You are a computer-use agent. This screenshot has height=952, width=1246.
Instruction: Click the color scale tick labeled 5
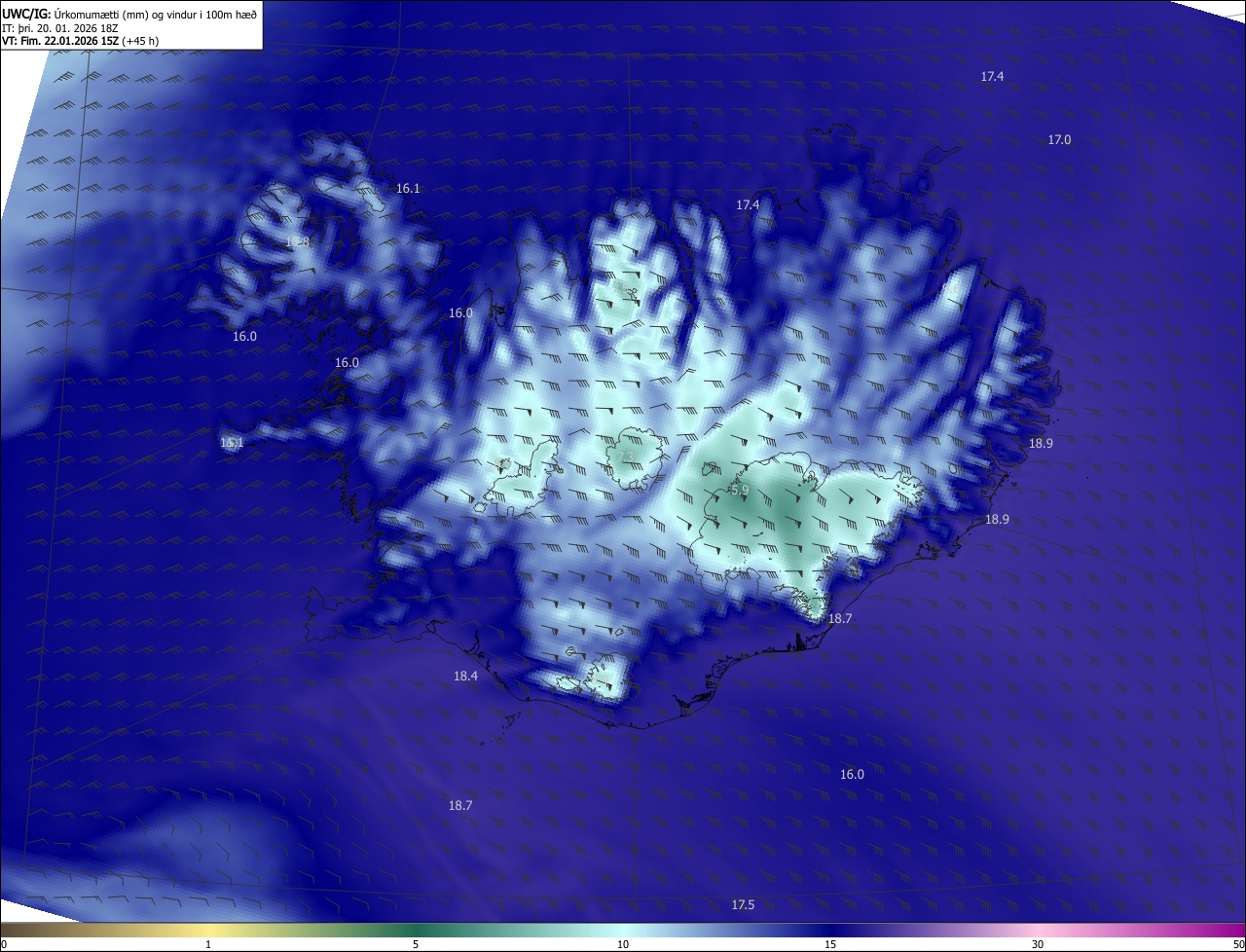[416, 944]
